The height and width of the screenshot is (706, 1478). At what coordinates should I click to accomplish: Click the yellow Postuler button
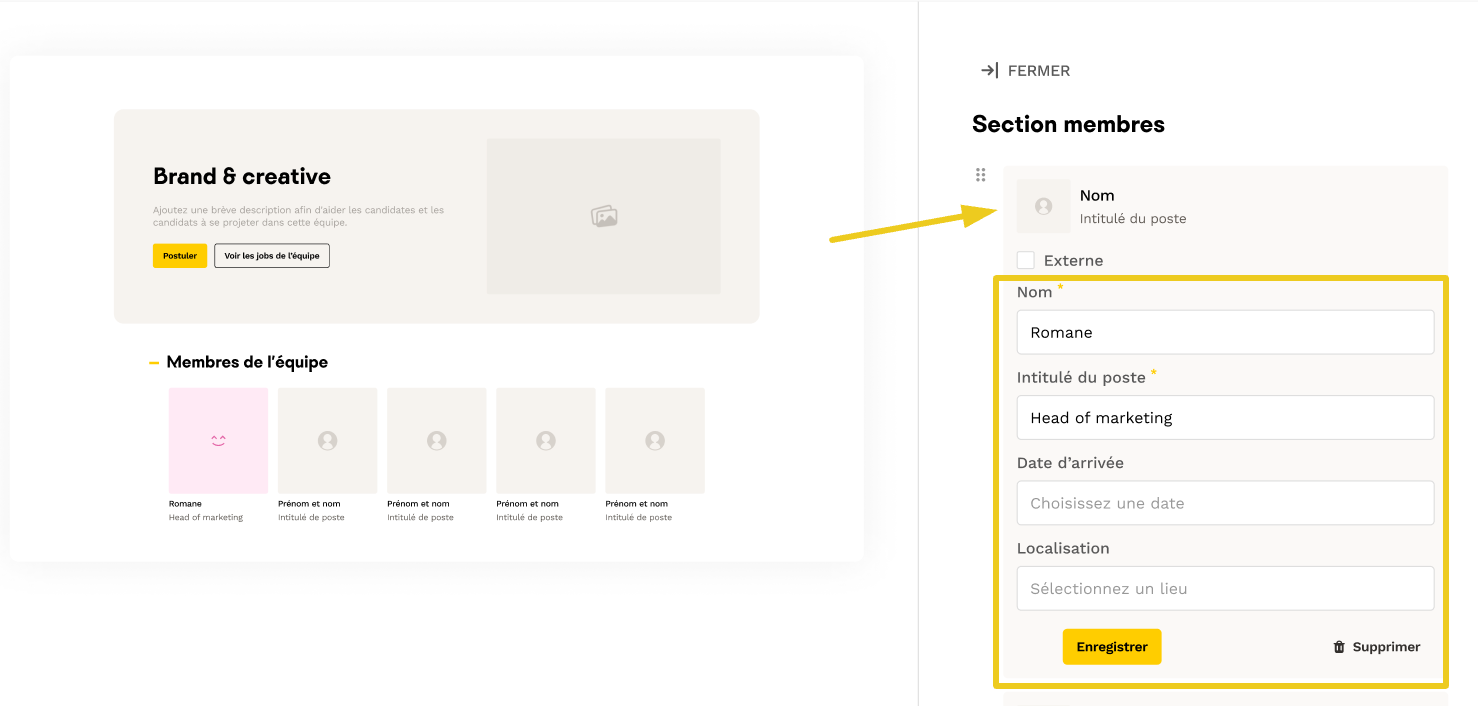coord(180,256)
